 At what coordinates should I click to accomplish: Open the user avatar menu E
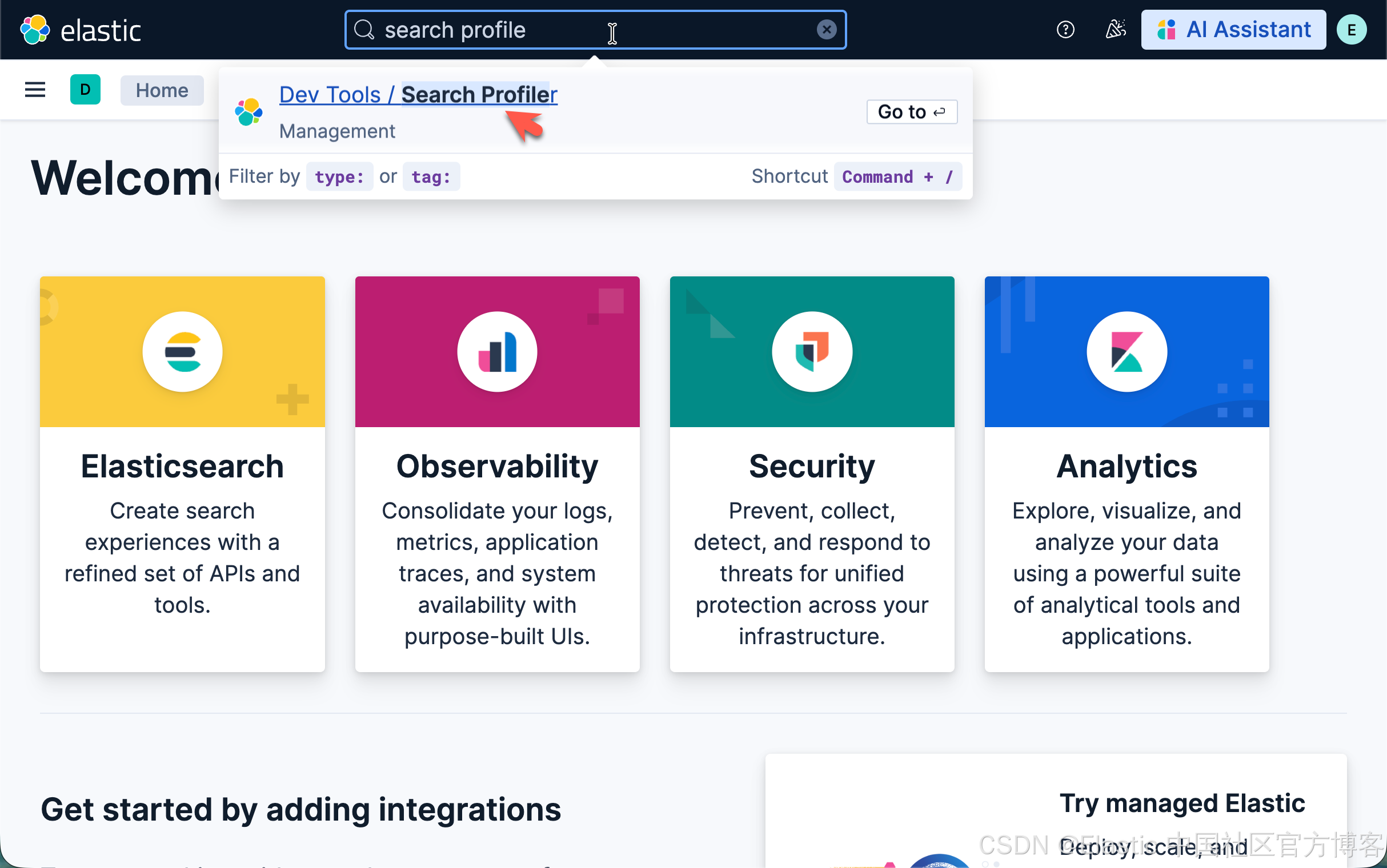click(1351, 30)
